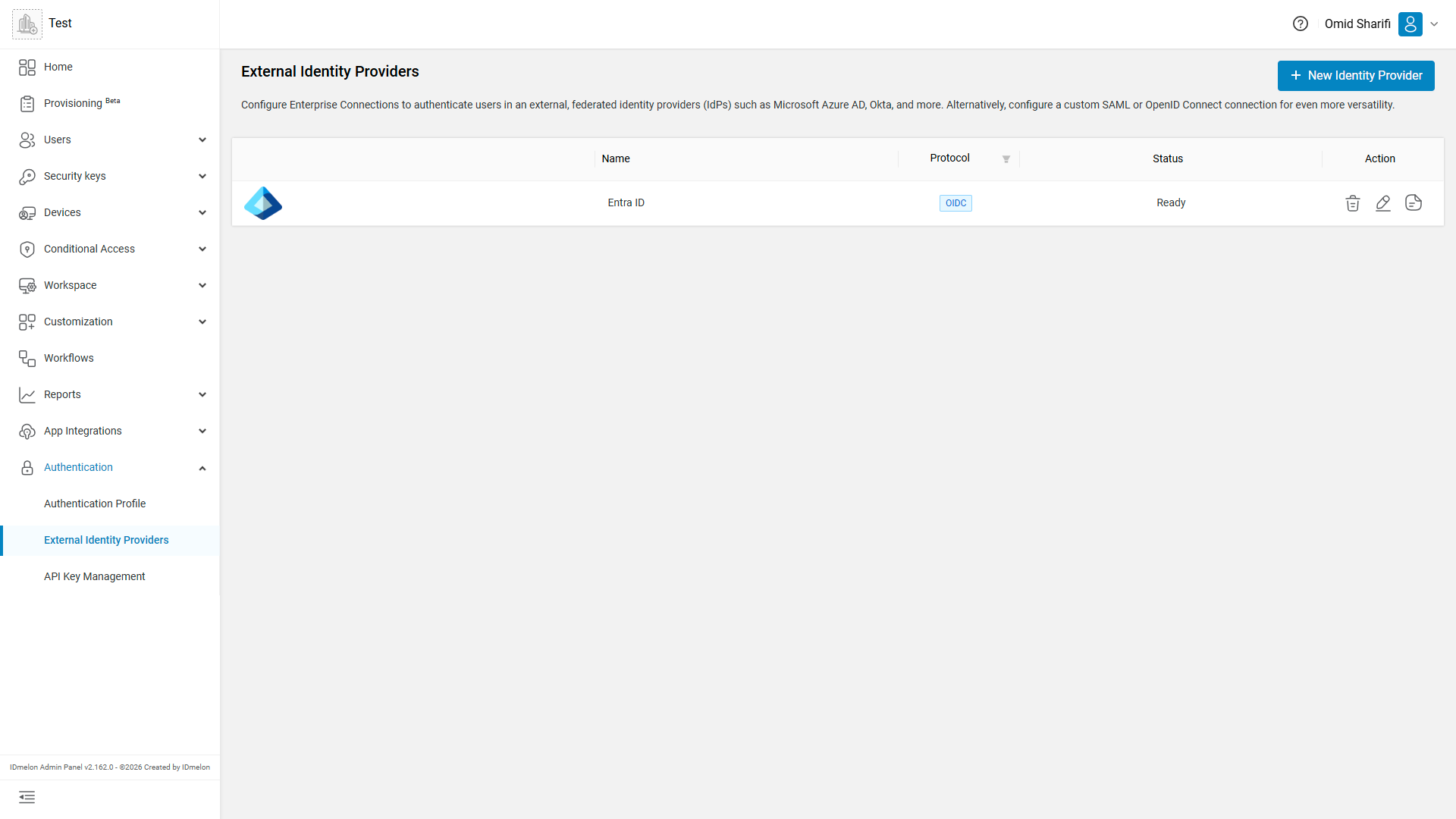Go to Workflows in sidebar
The width and height of the screenshot is (1456, 819).
[x=110, y=358]
